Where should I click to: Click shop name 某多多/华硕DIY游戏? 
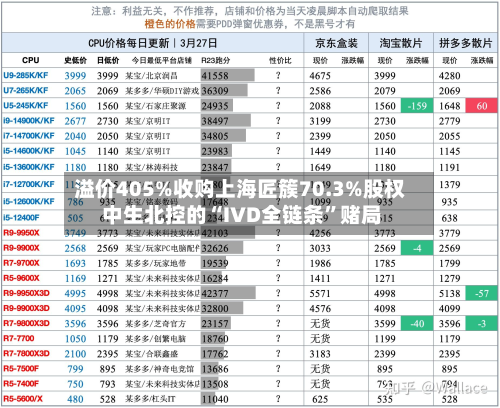click(162, 91)
